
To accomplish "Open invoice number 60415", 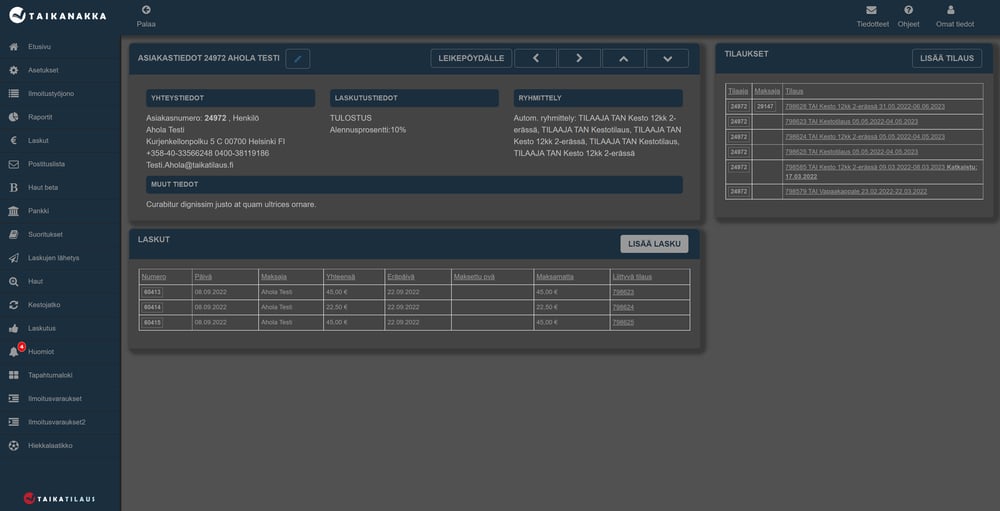I will [x=152, y=322].
